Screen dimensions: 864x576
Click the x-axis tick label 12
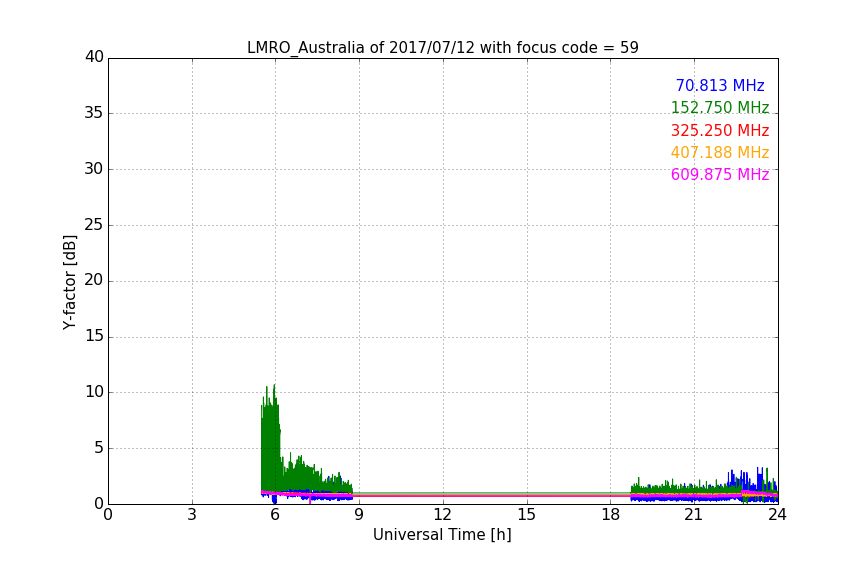coord(443,515)
